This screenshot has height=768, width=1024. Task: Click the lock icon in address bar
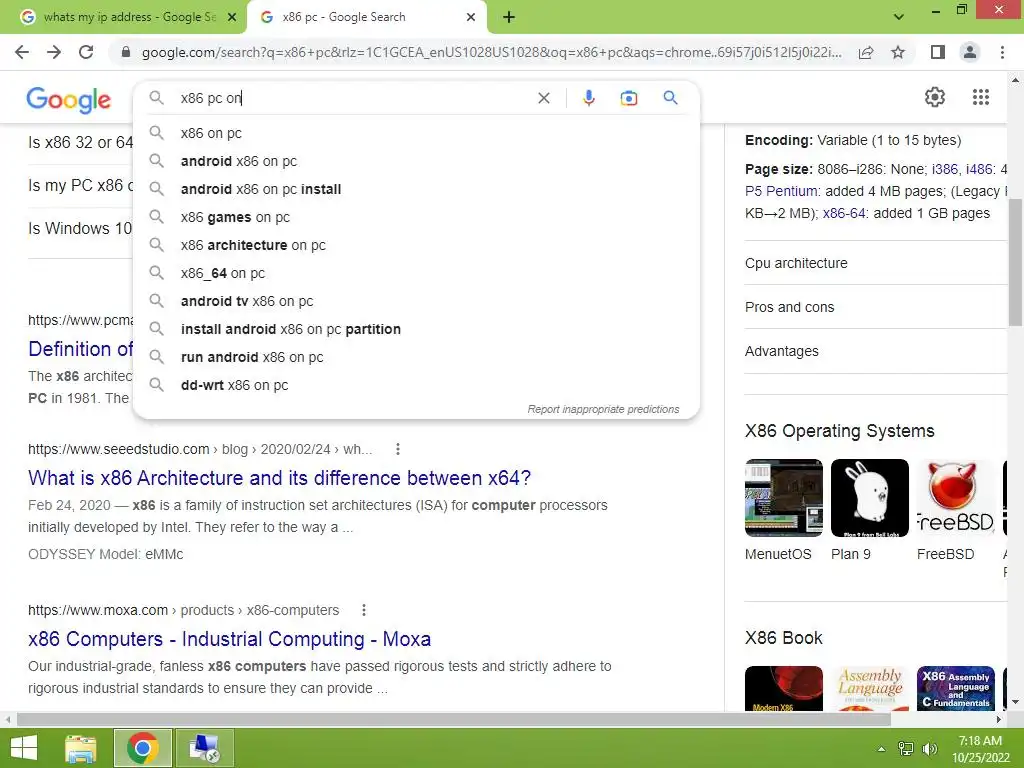pyautogui.click(x=126, y=52)
